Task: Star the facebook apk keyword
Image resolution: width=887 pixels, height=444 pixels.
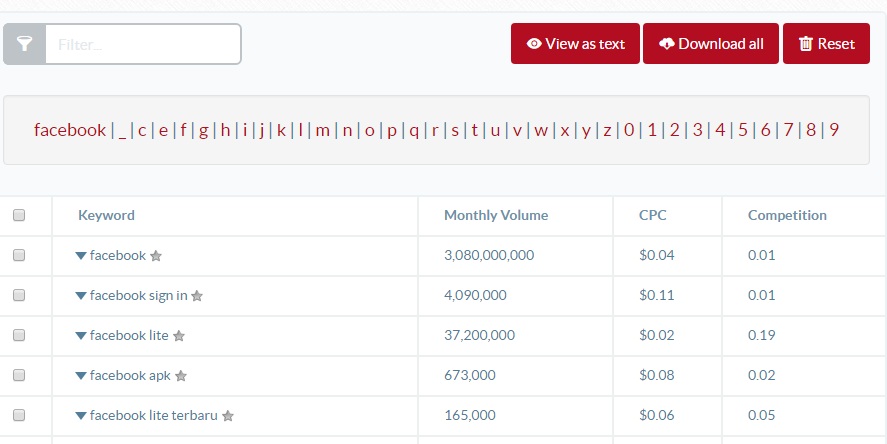Action: pos(181,376)
